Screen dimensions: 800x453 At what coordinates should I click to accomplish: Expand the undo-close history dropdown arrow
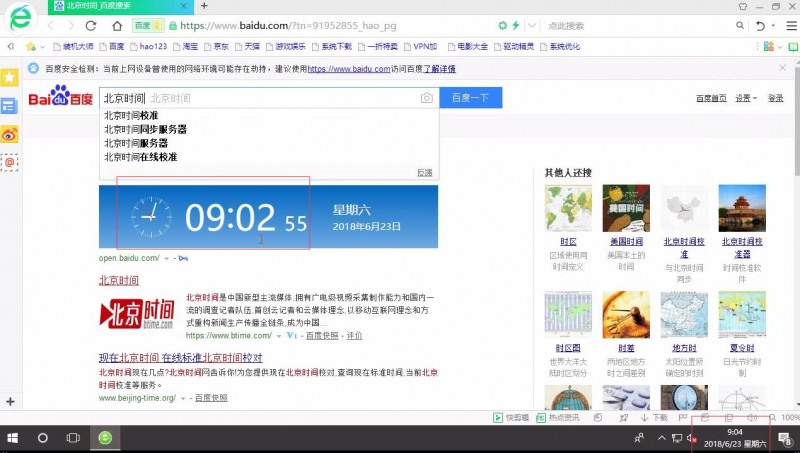click(x=773, y=26)
